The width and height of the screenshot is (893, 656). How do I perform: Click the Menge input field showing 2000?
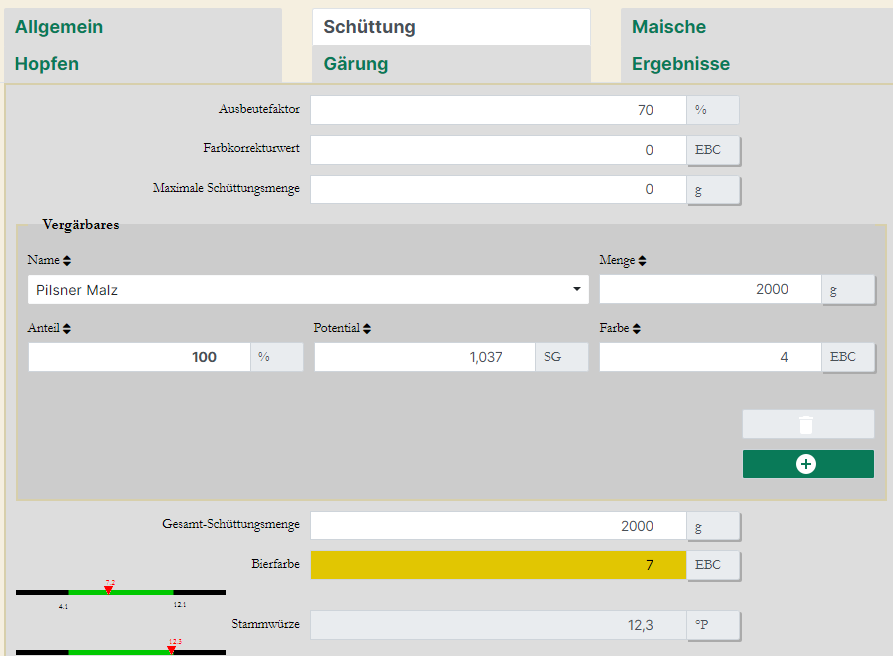[709, 290]
